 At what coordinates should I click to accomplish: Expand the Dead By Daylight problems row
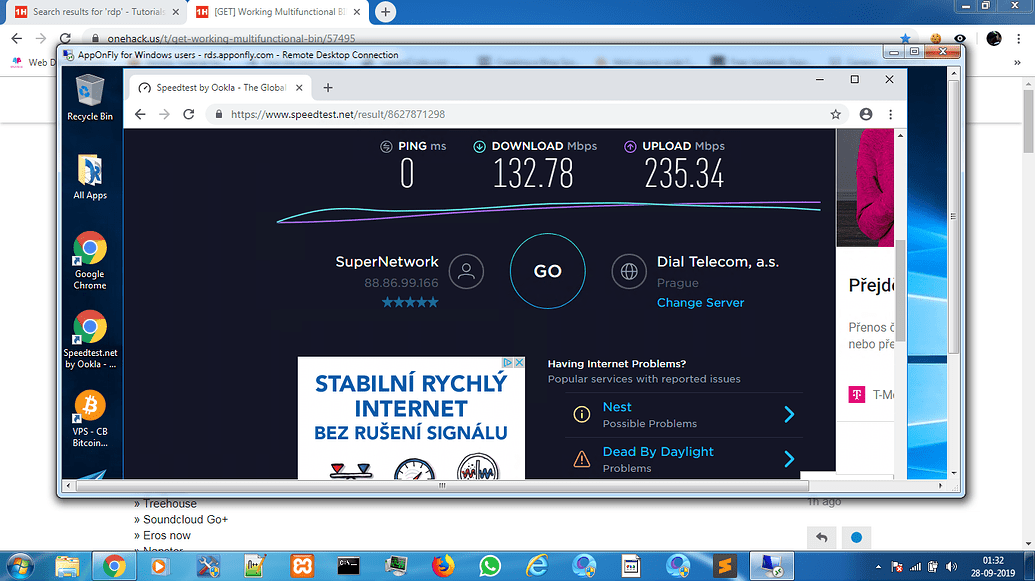click(683, 460)
